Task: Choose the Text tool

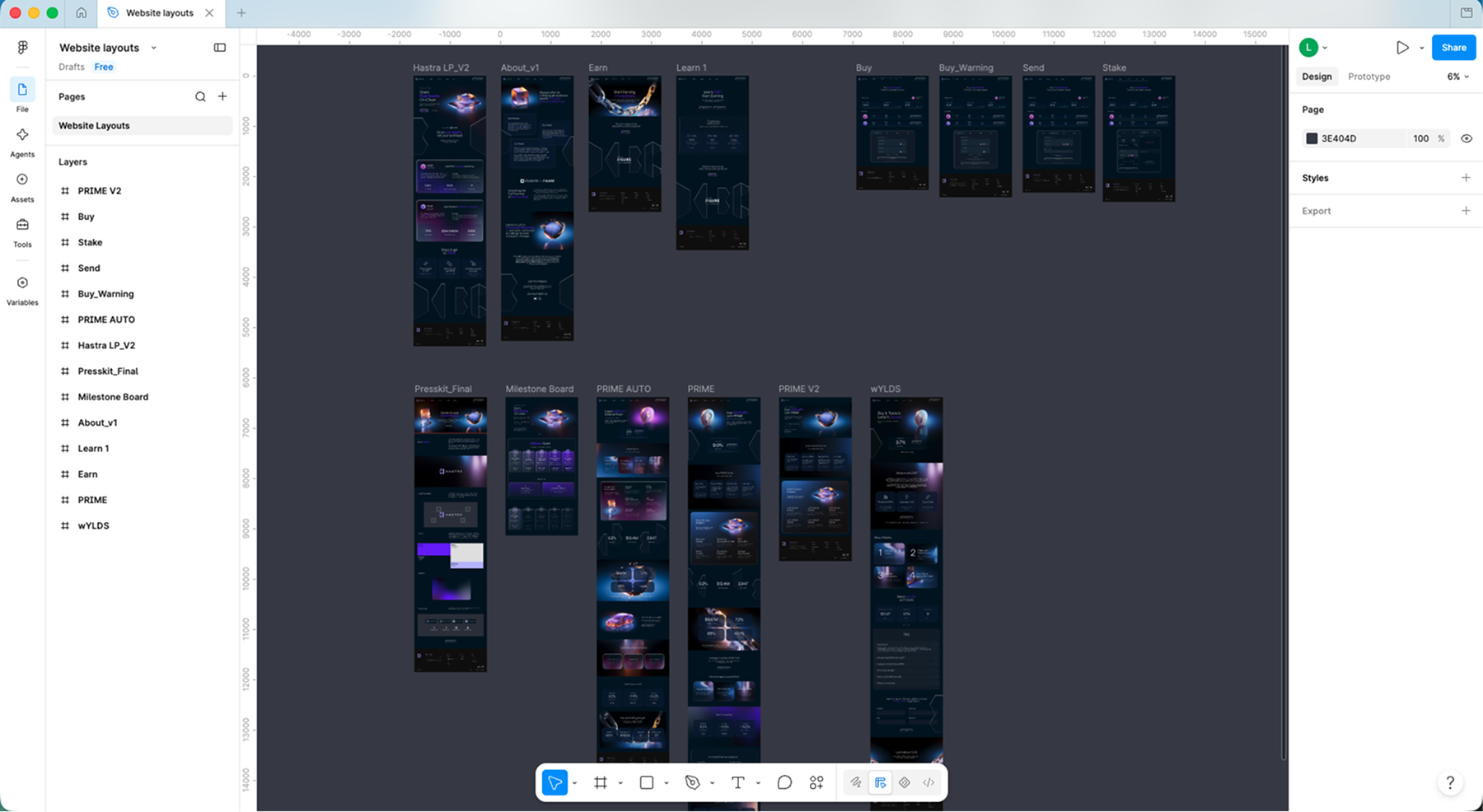Action: [x=737, y=783]
